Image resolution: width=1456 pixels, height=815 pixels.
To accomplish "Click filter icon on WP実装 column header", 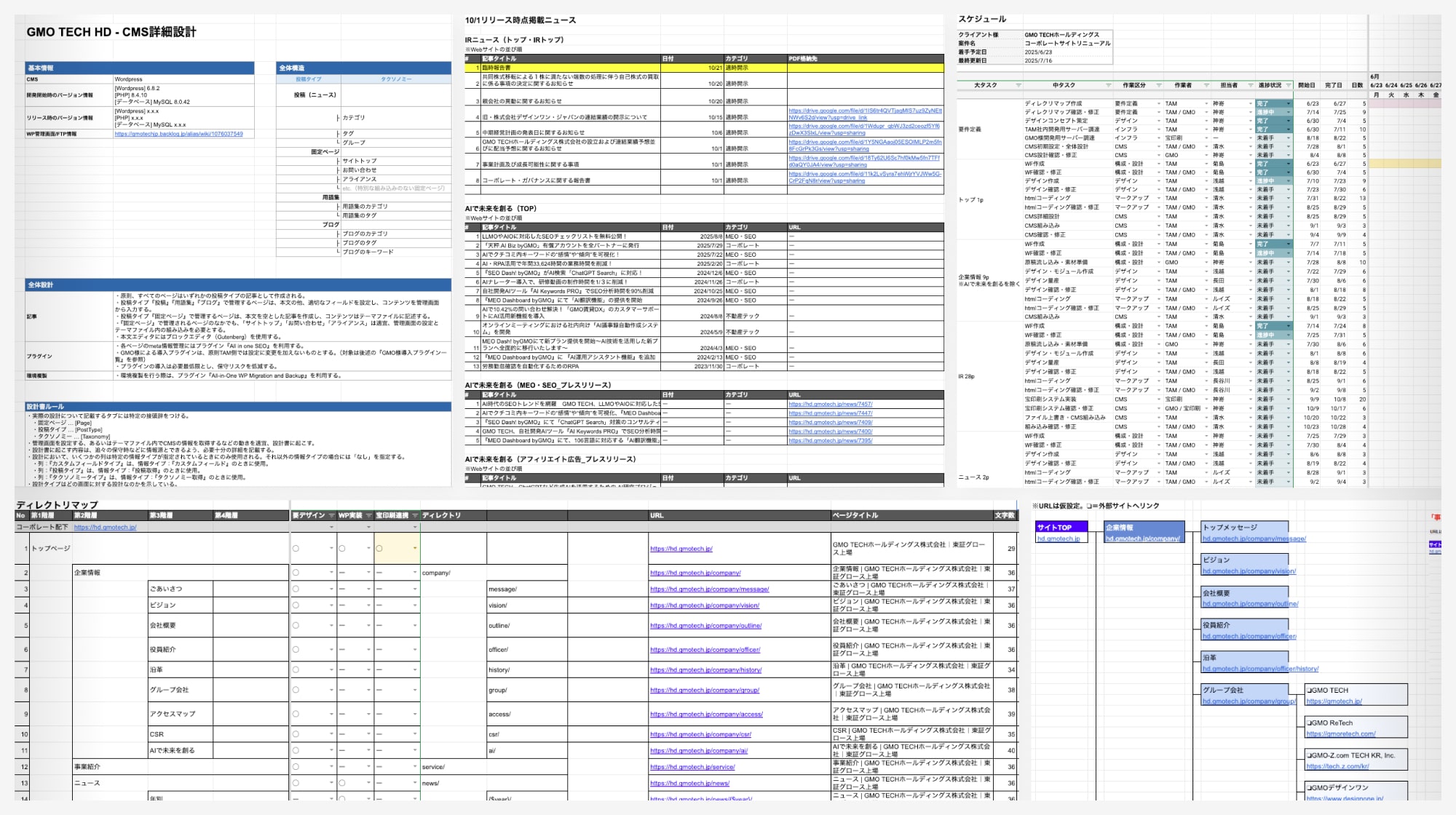I will coord(368,515).
